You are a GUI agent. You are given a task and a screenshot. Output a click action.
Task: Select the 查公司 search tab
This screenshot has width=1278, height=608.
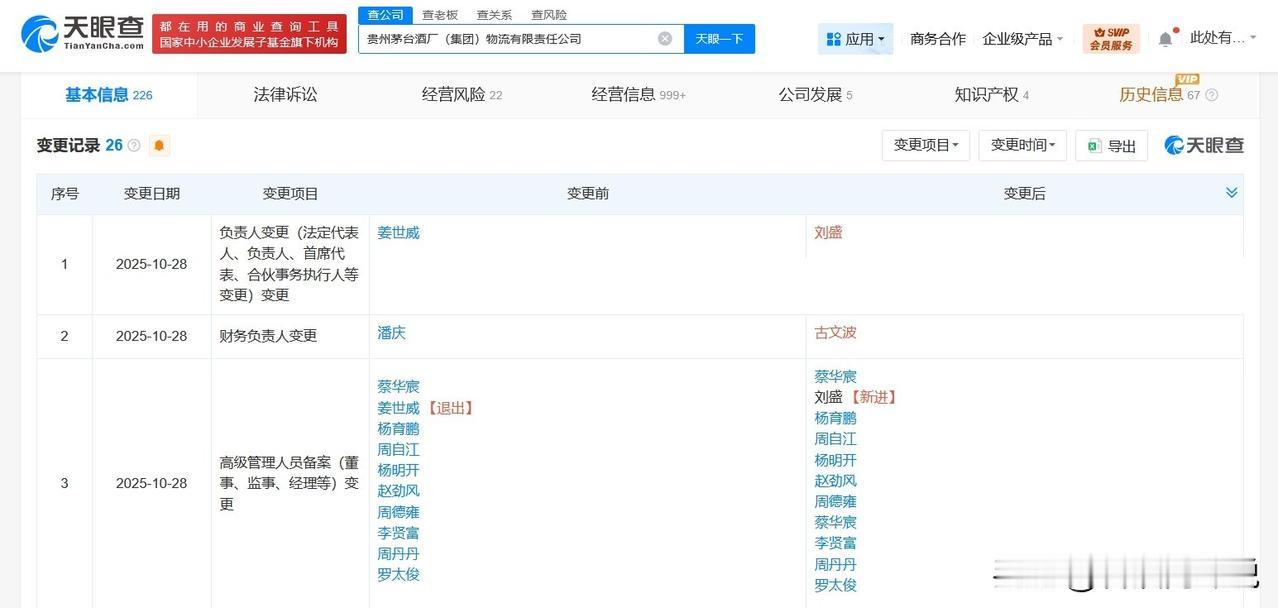pos(385,15)
